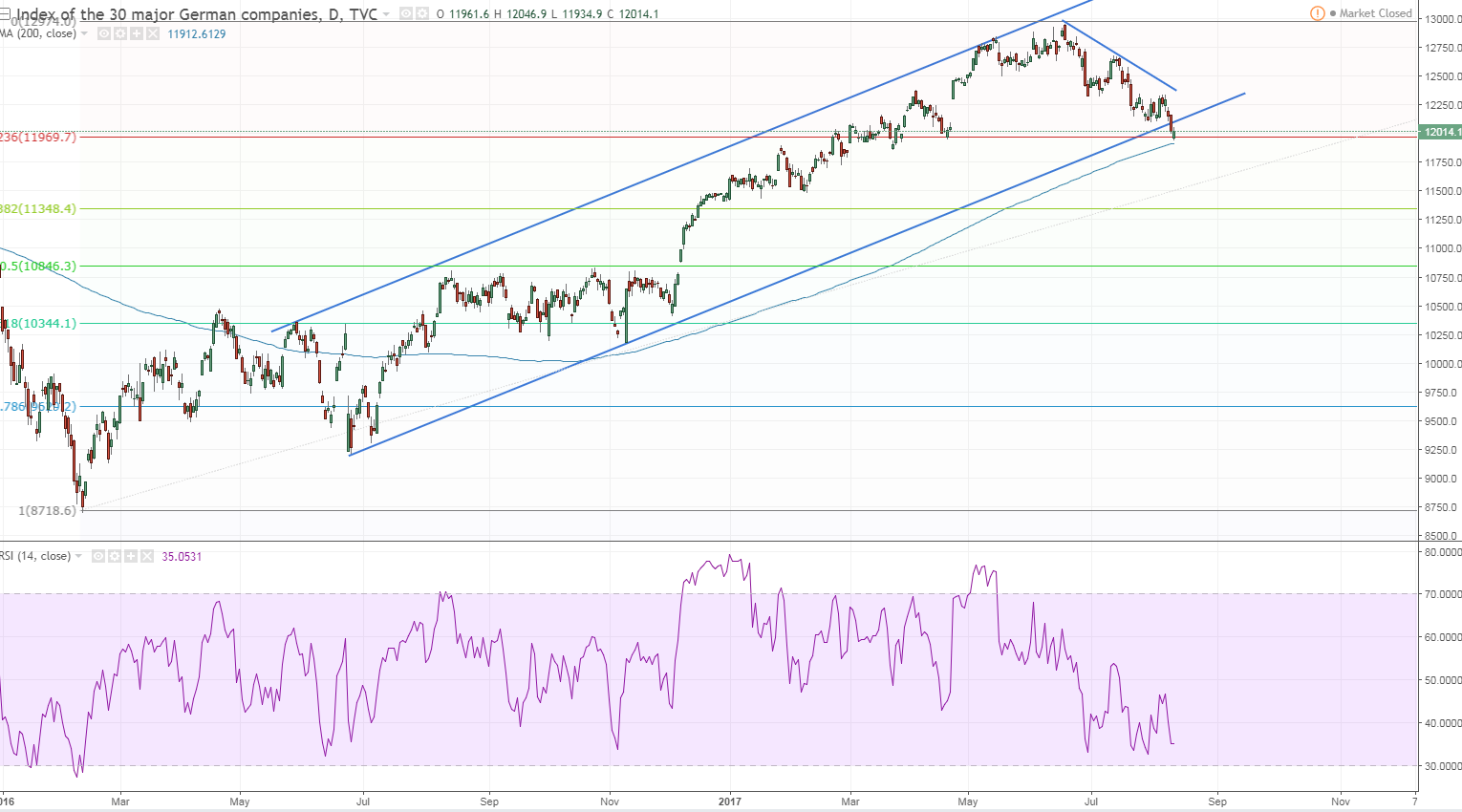1462x812 pixels.
Task: Toggle RSI (14, close) visibility eye
Action: 98,556
